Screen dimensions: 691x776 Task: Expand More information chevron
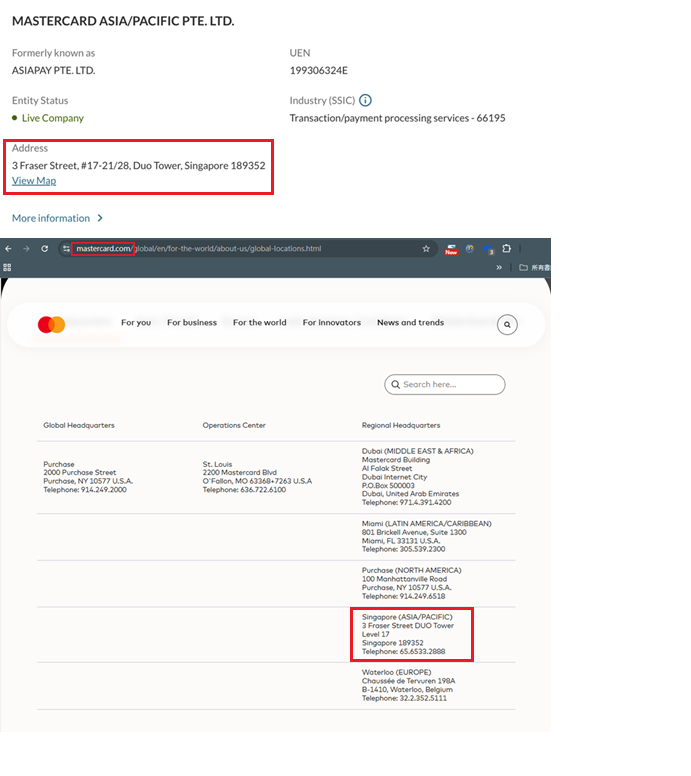click(x=100, y=218)
